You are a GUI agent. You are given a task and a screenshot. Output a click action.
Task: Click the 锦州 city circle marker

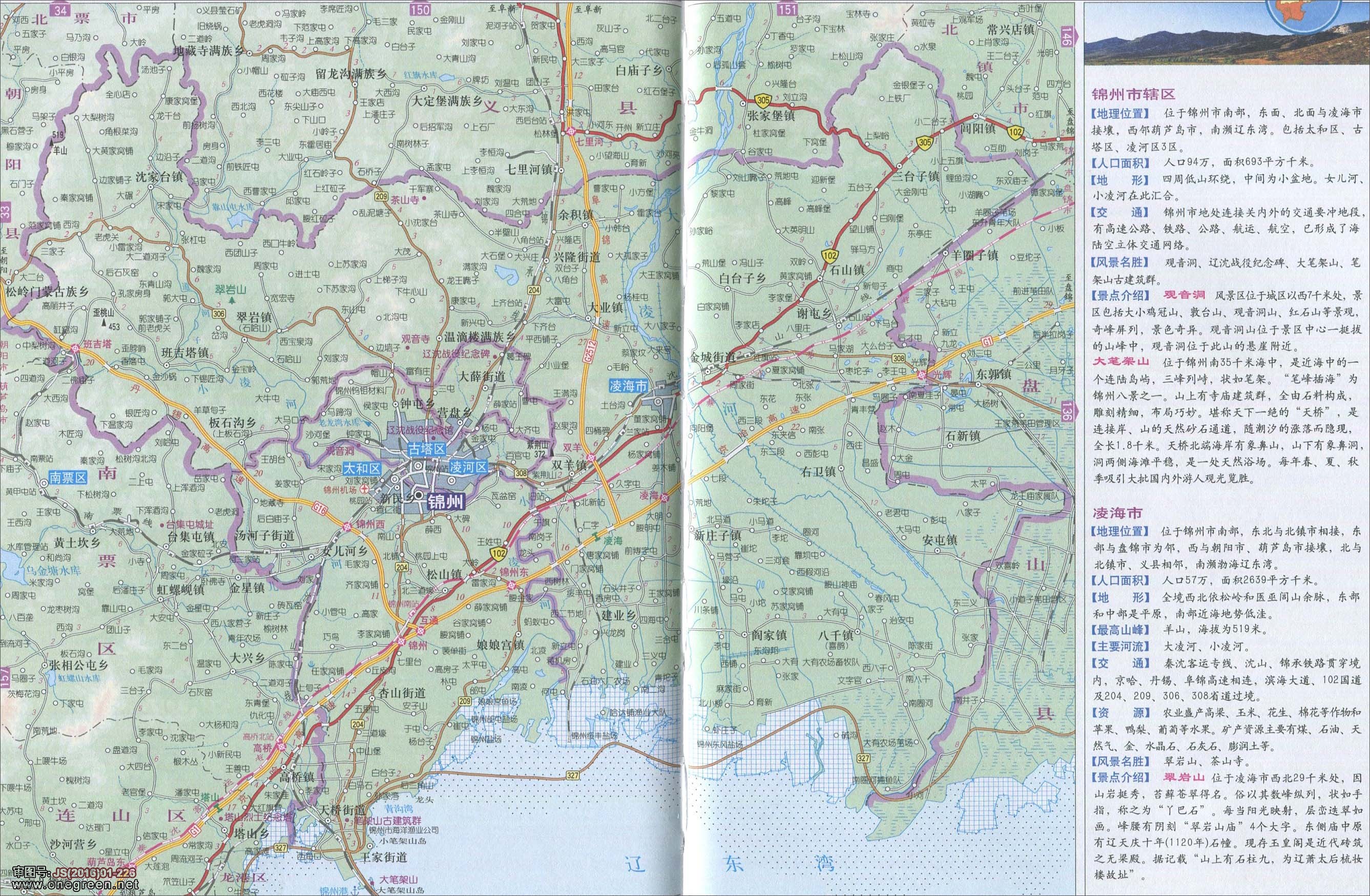419,496
